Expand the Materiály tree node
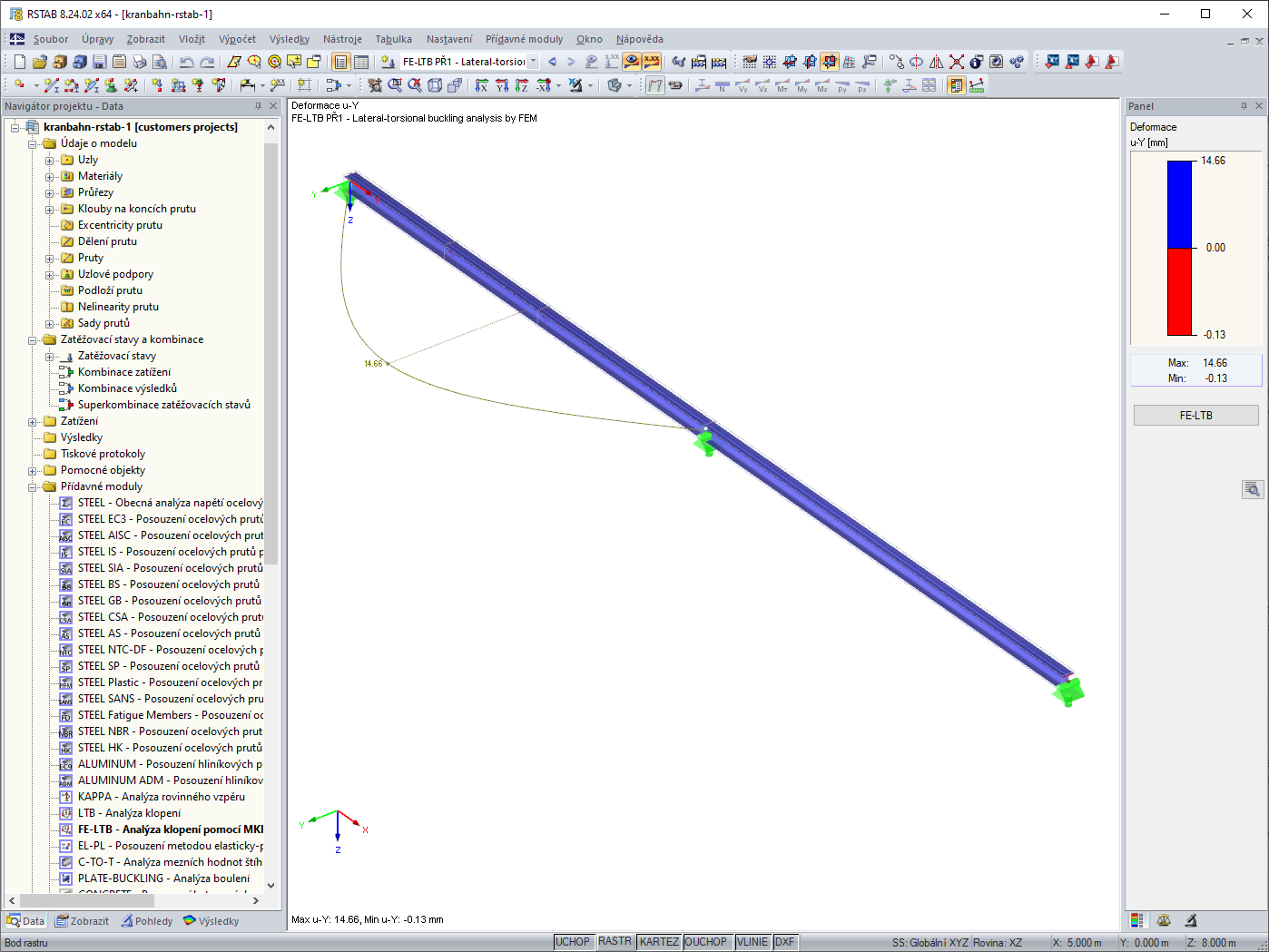The image size is (1269, 952). [50, 177]
